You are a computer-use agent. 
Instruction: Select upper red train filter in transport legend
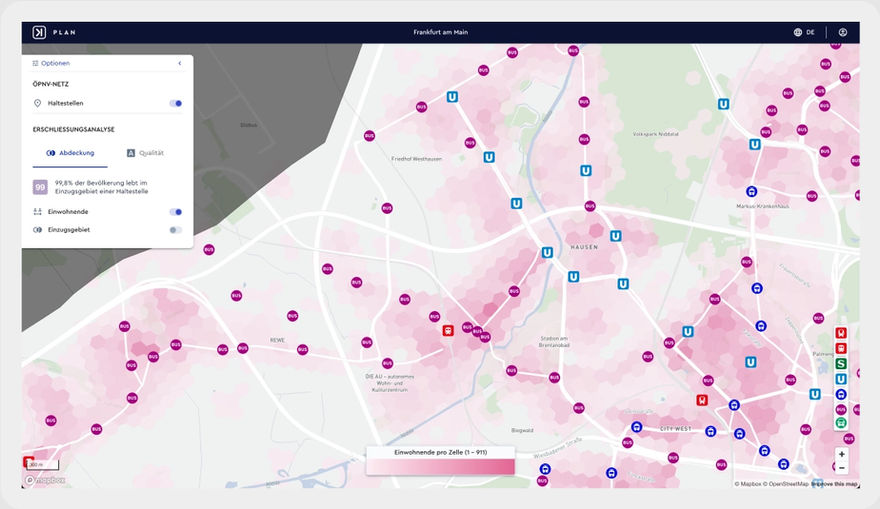[841, 333]
